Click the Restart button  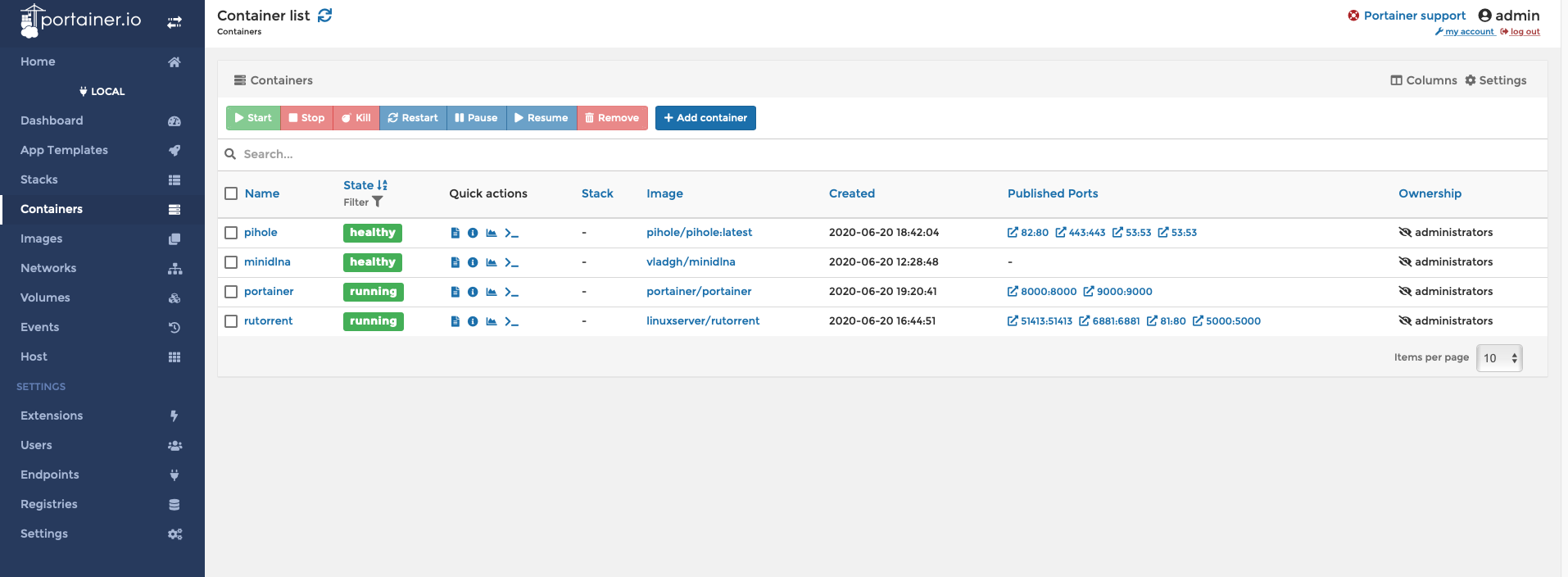(413, 118)
